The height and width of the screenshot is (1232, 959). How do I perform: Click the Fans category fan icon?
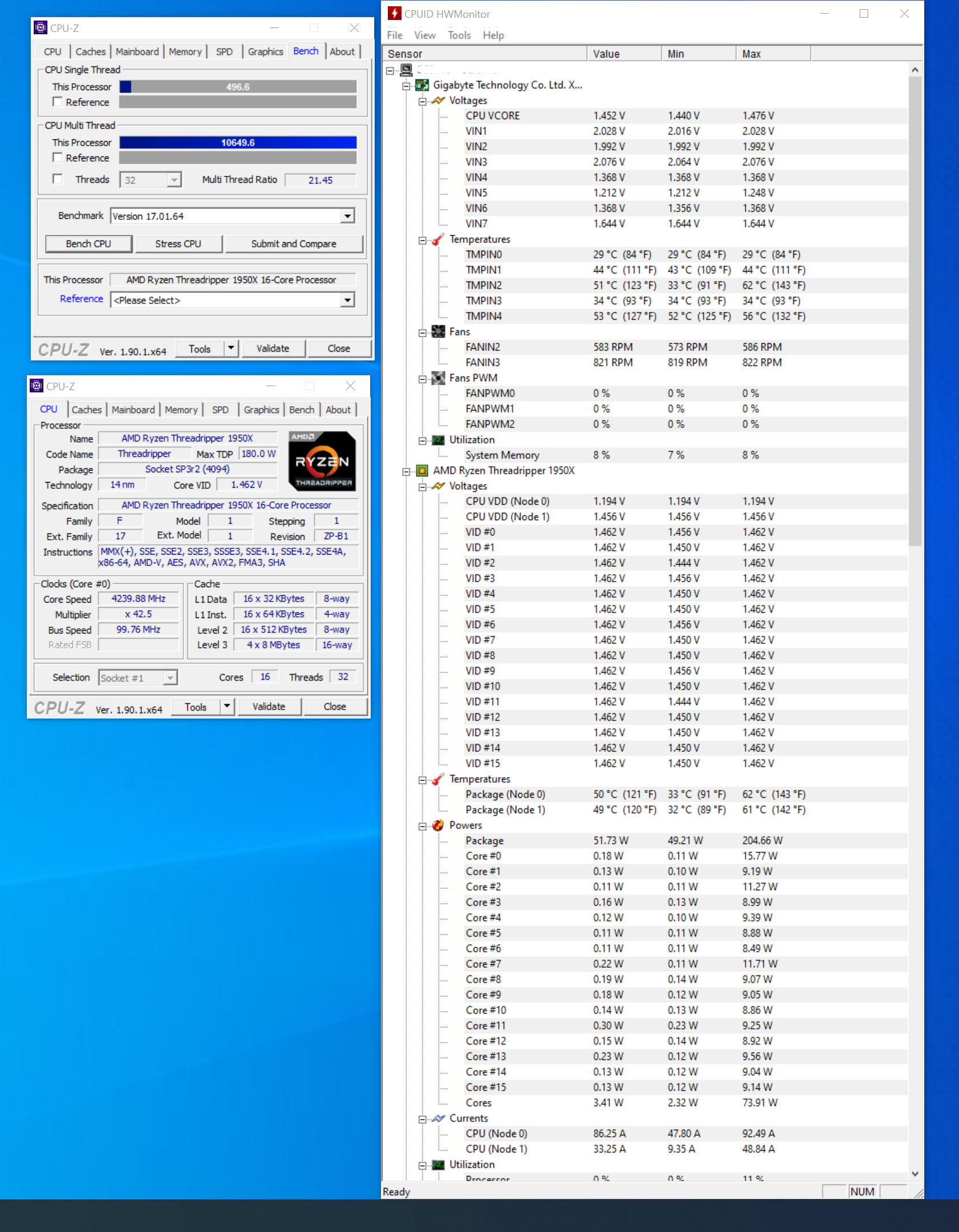438,332
